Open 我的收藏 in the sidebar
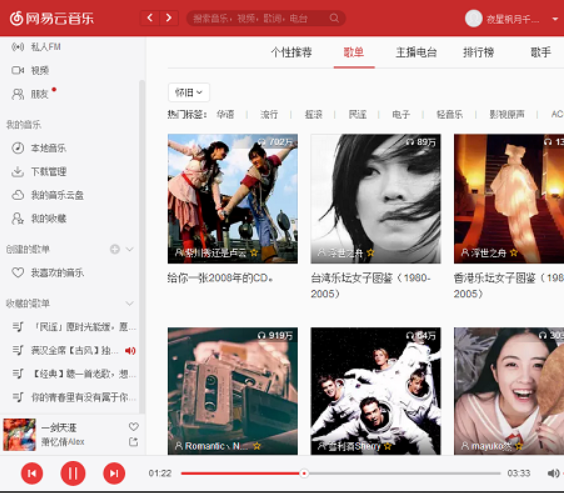Image resolution: width=564 pixels, height=493 pixels. pos(39,218)
